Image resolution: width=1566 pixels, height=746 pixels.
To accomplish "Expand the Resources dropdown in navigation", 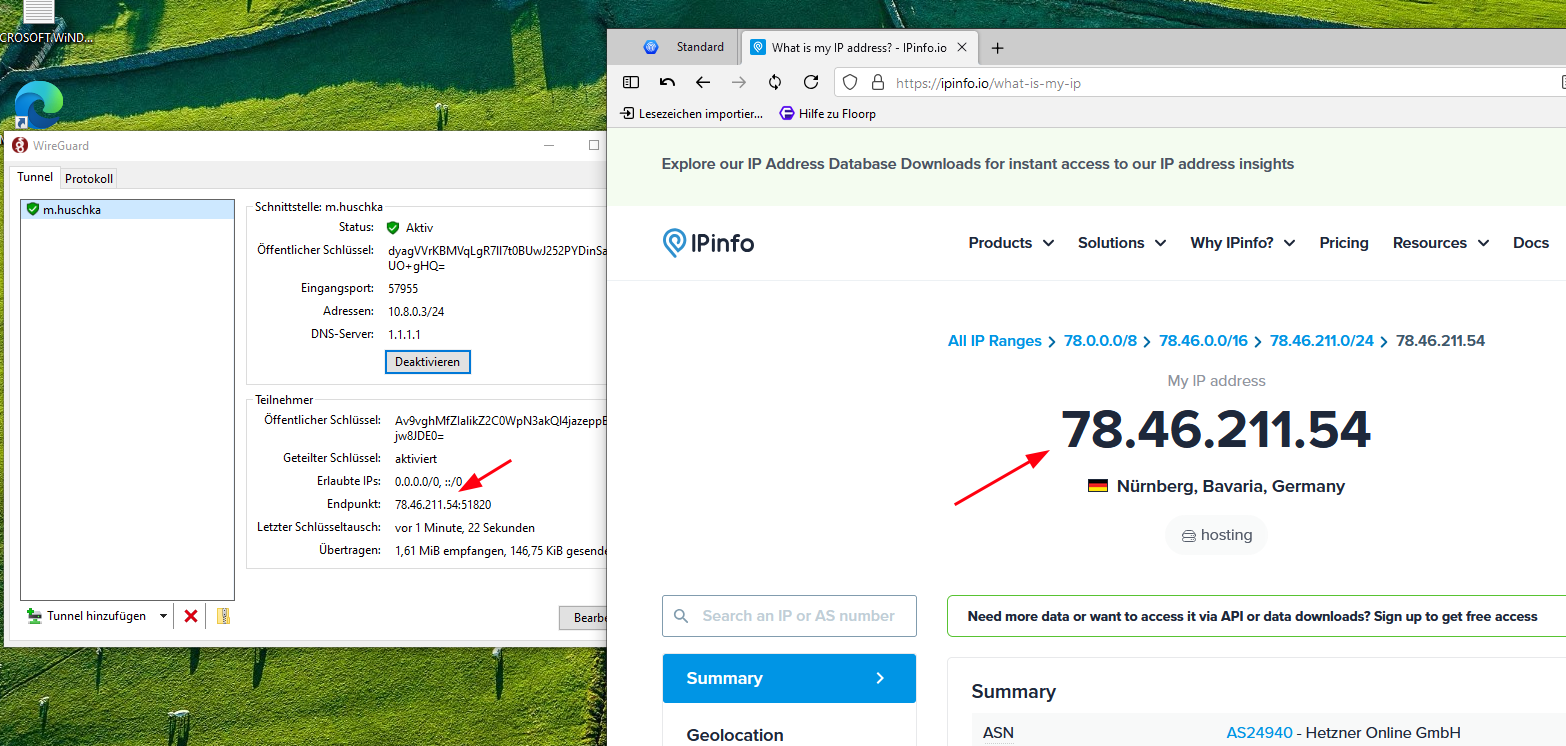I will (x=1440, y=243).
